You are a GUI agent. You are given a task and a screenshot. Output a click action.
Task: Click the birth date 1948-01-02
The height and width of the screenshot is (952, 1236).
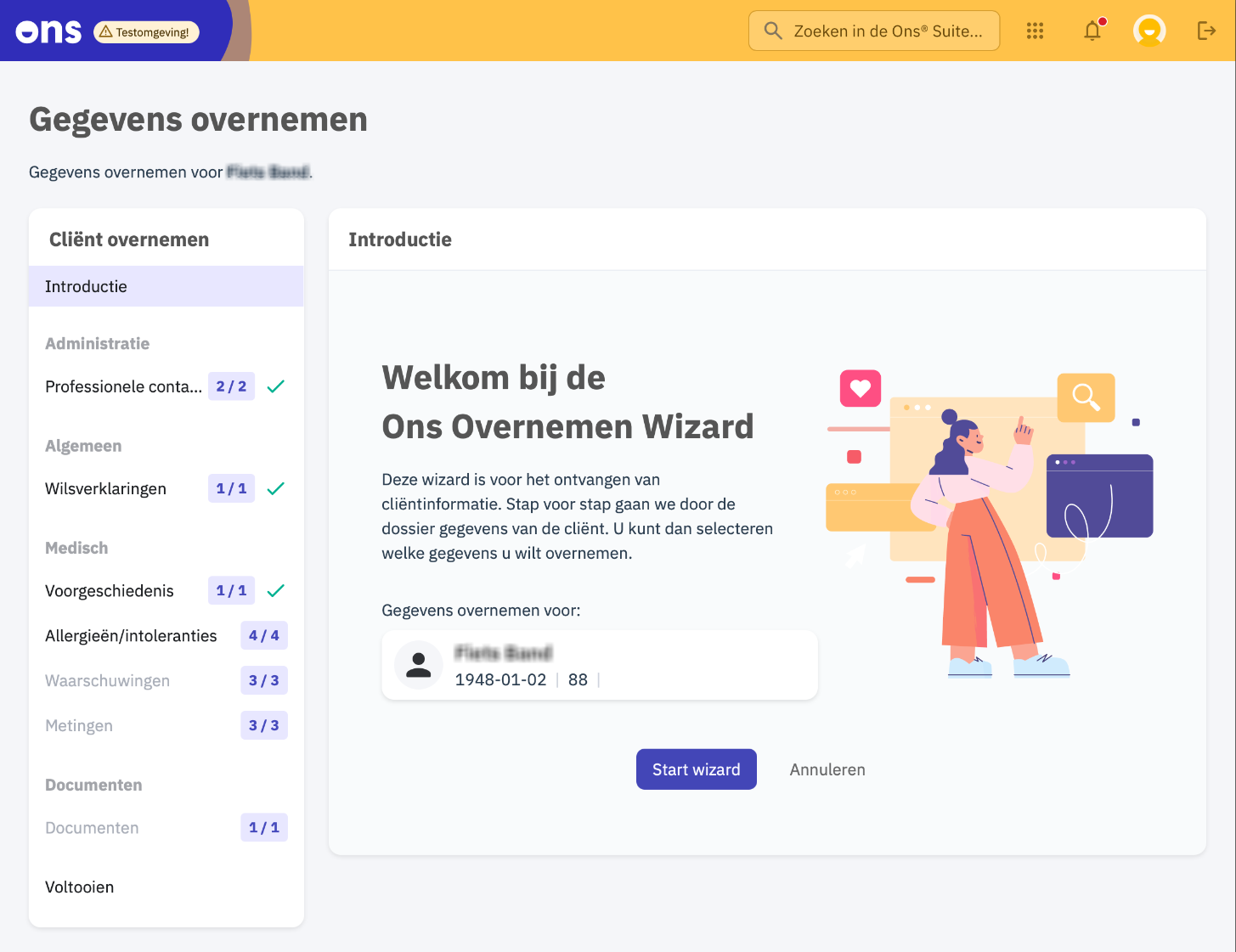(x=500, y=679)
